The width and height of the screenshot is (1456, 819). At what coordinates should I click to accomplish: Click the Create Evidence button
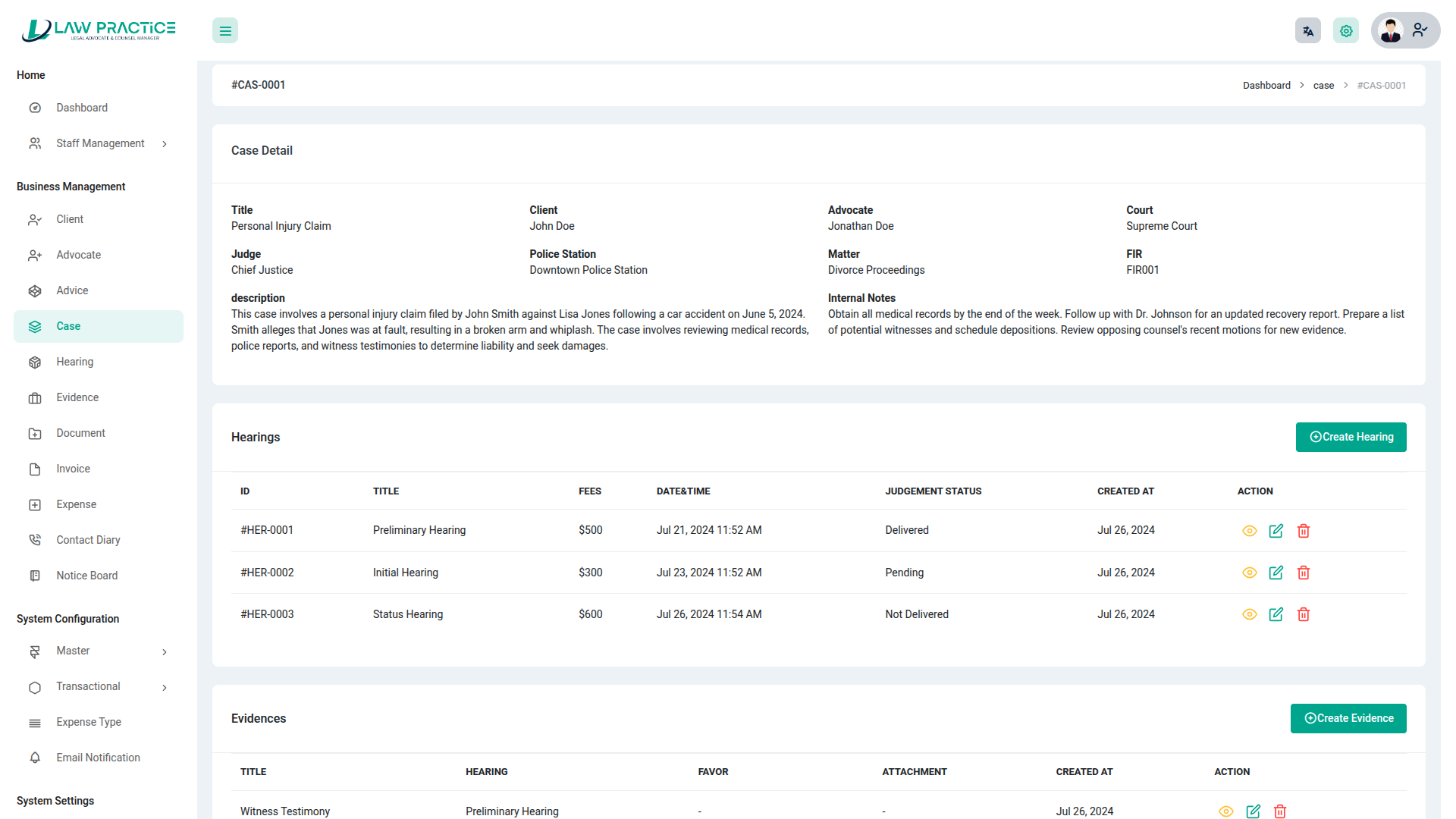click(1348, 718)
